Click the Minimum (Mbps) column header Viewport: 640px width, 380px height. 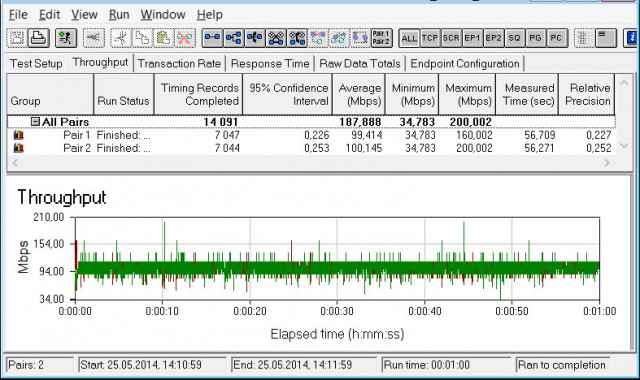click(412, 94)
